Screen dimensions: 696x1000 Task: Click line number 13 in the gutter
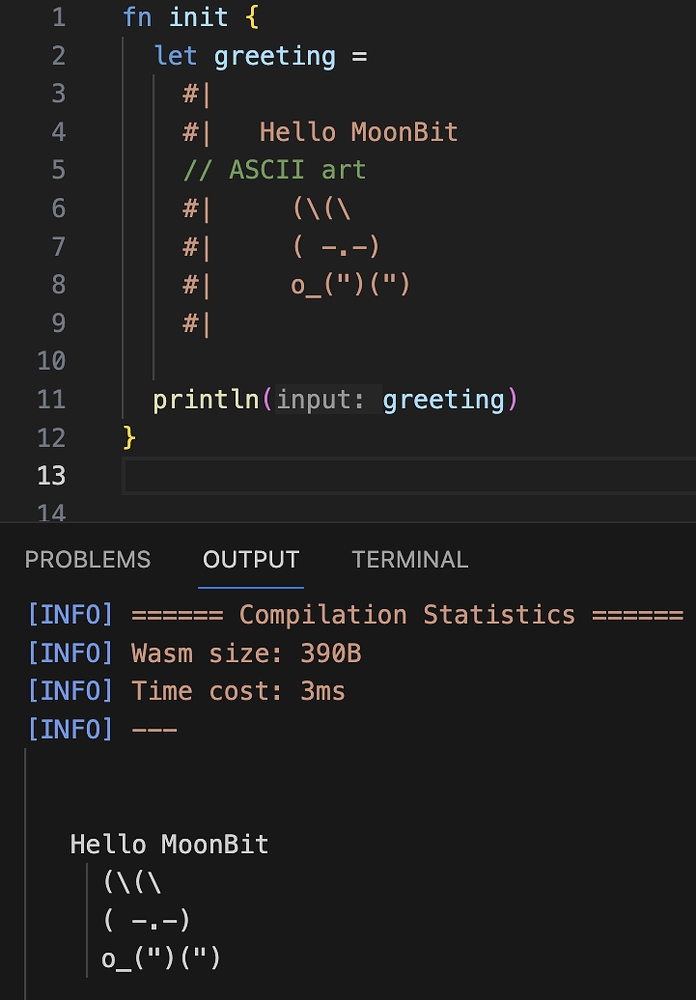(x=52, y=476)
